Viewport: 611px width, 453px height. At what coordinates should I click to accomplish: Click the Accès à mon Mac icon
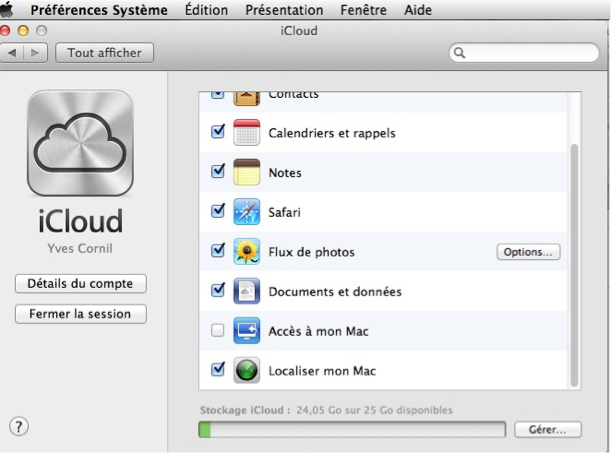pos(246,331)
